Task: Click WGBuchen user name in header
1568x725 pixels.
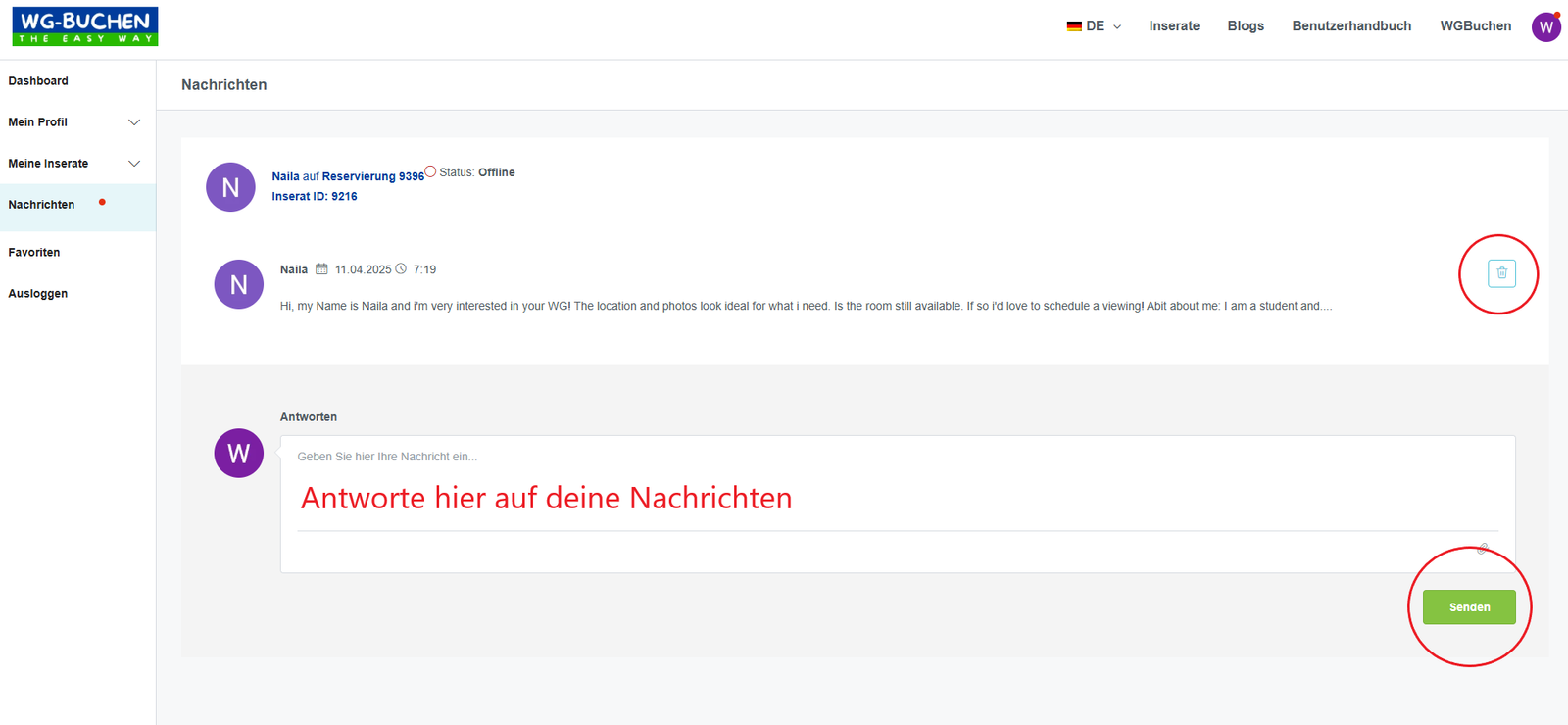Action: (x=1475, y=26)
